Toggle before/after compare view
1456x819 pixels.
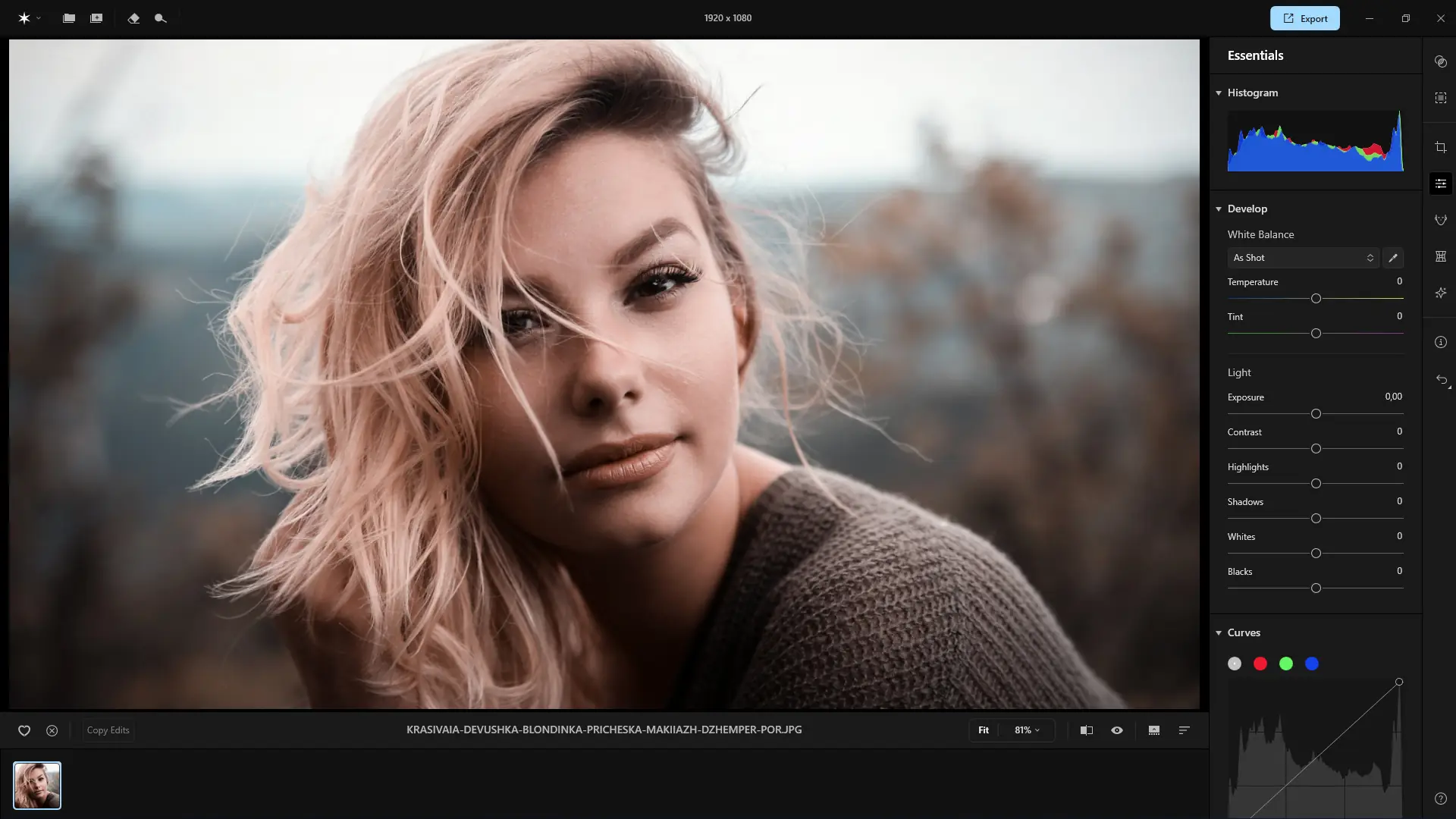pos(1087,730)
